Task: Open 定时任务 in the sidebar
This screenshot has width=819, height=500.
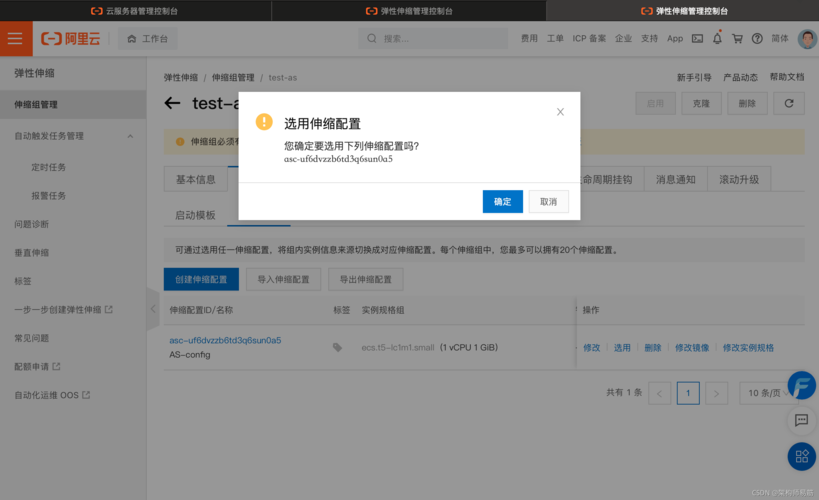Action: pos(49,167)
